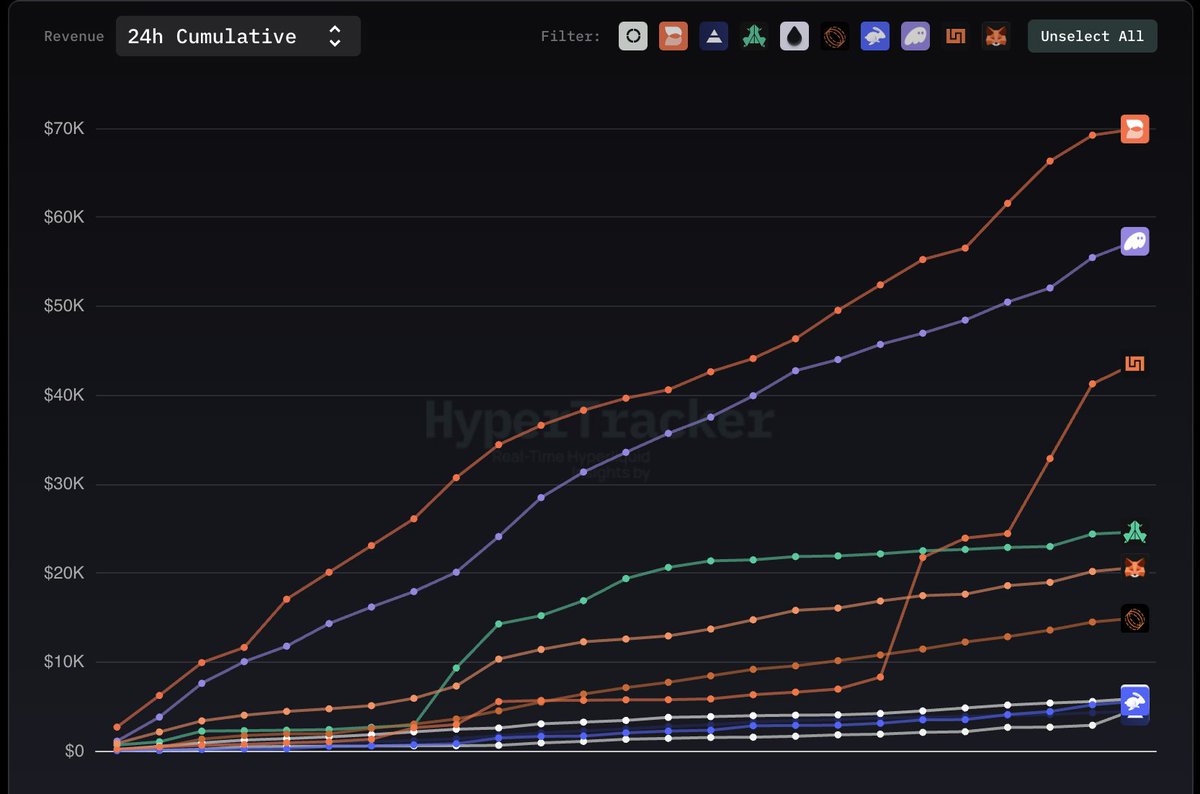Toggle the white ring icon filter

click(633, 37)
